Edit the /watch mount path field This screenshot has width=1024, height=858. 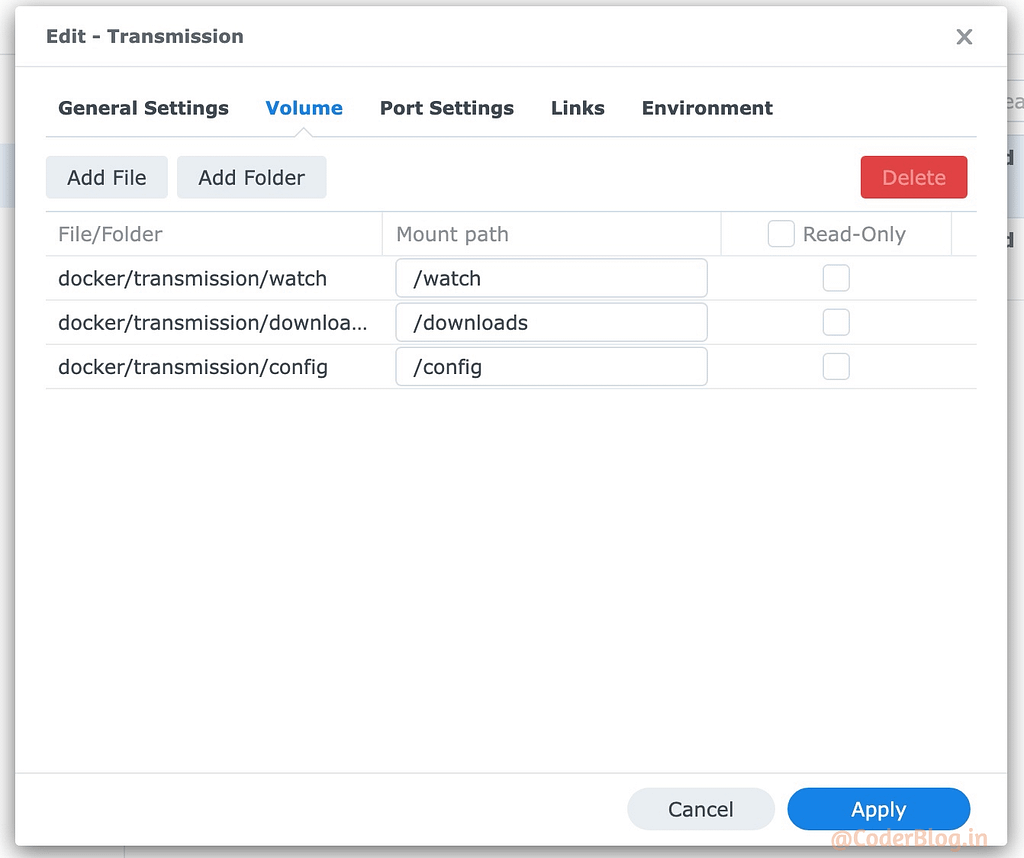(x=551, y=278)
